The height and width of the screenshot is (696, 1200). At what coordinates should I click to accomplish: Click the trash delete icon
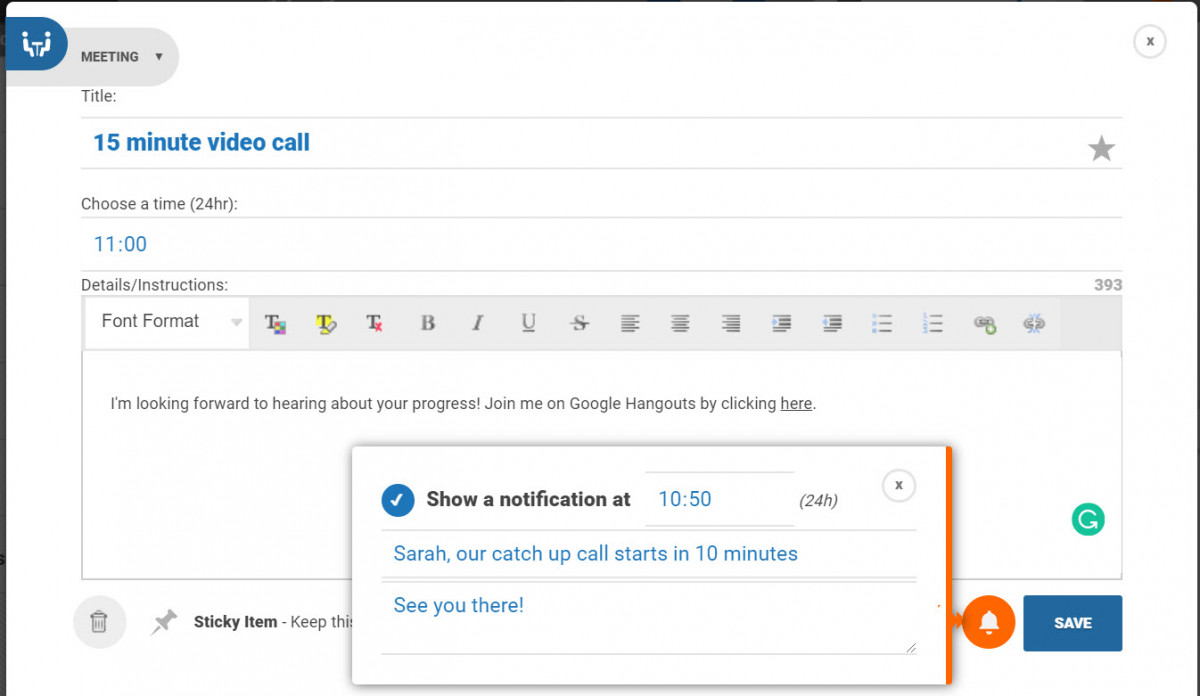[x=99, y=622]
